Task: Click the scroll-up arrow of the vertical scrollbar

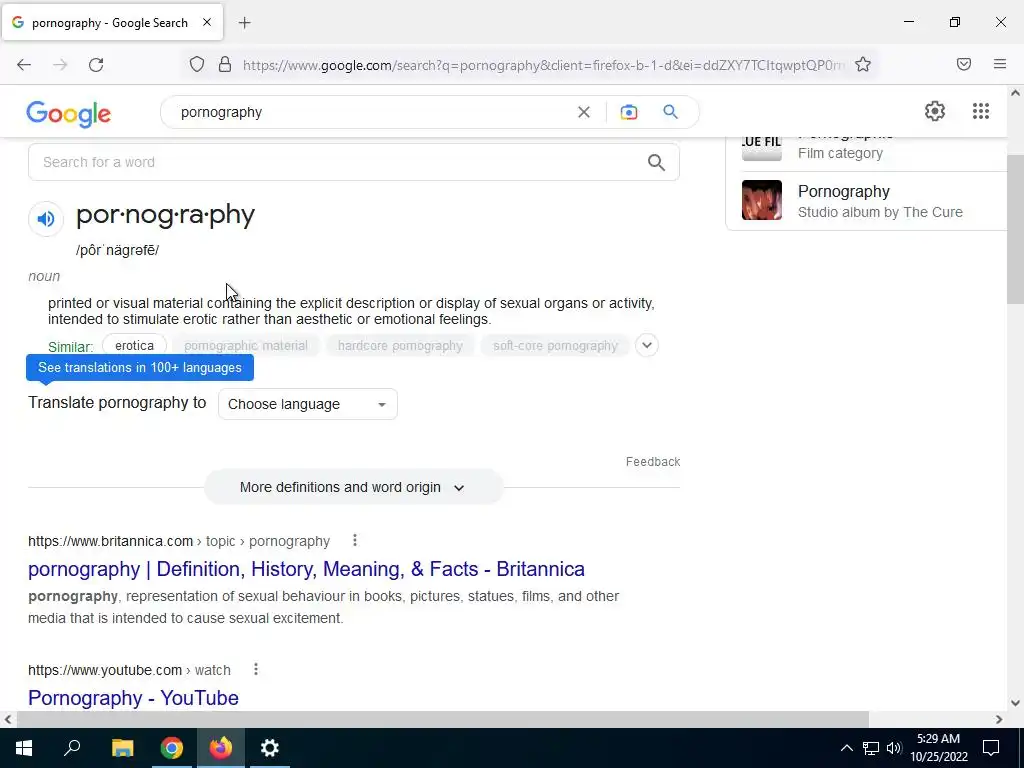Action: 1015,93
